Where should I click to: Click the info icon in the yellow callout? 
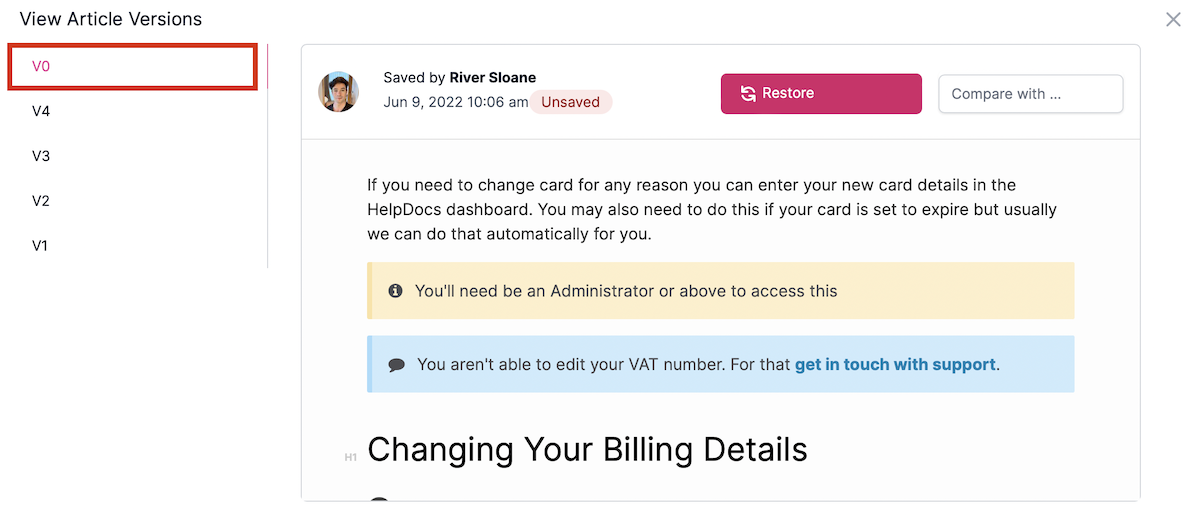point(395,291)
